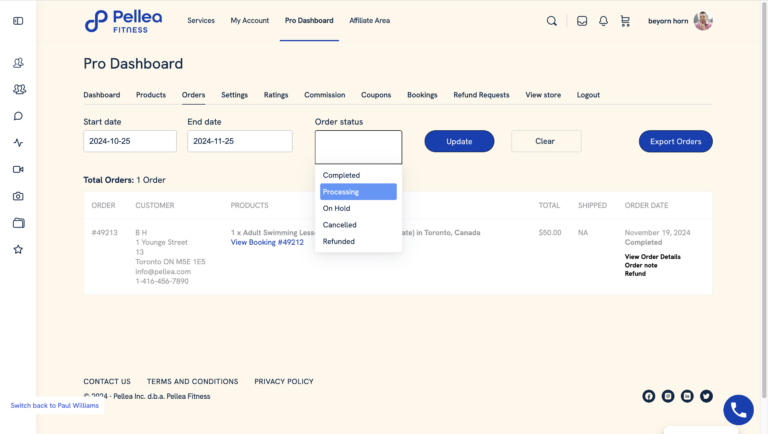Toggle the sidebar panel icon

pos(18,21)
